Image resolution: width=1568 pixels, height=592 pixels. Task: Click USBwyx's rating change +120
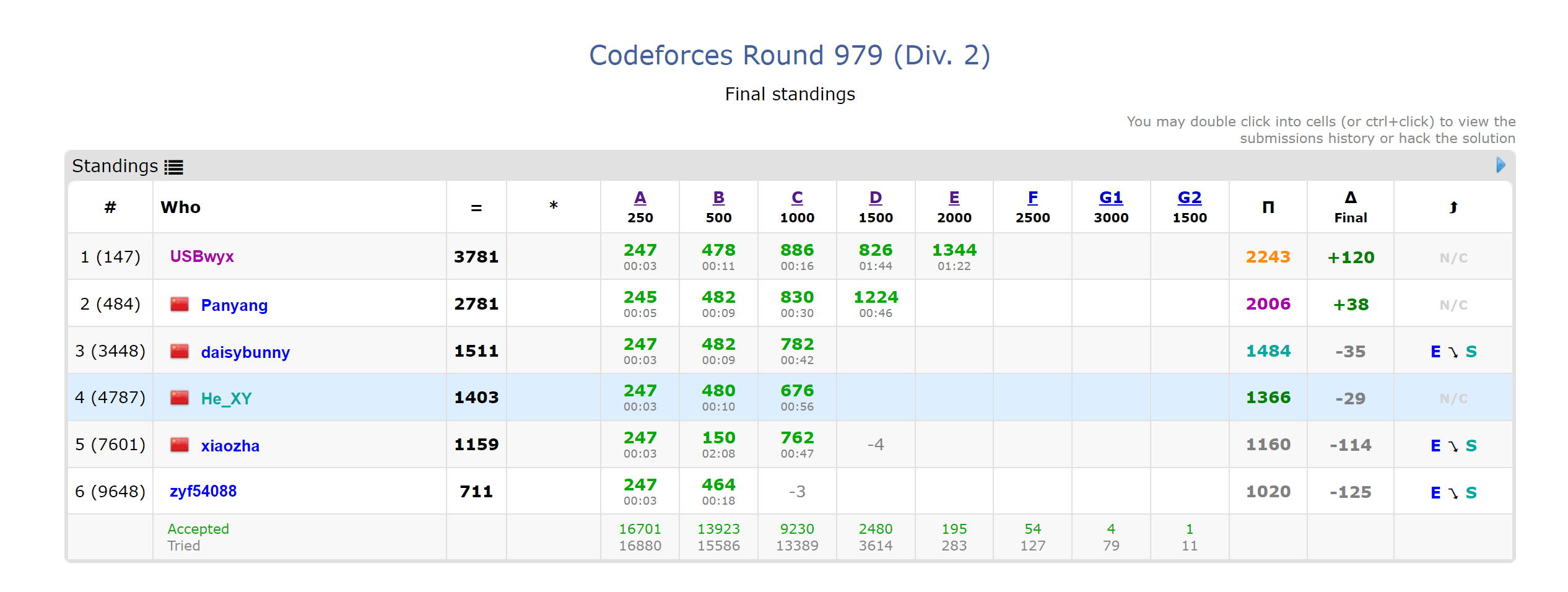1351,258
